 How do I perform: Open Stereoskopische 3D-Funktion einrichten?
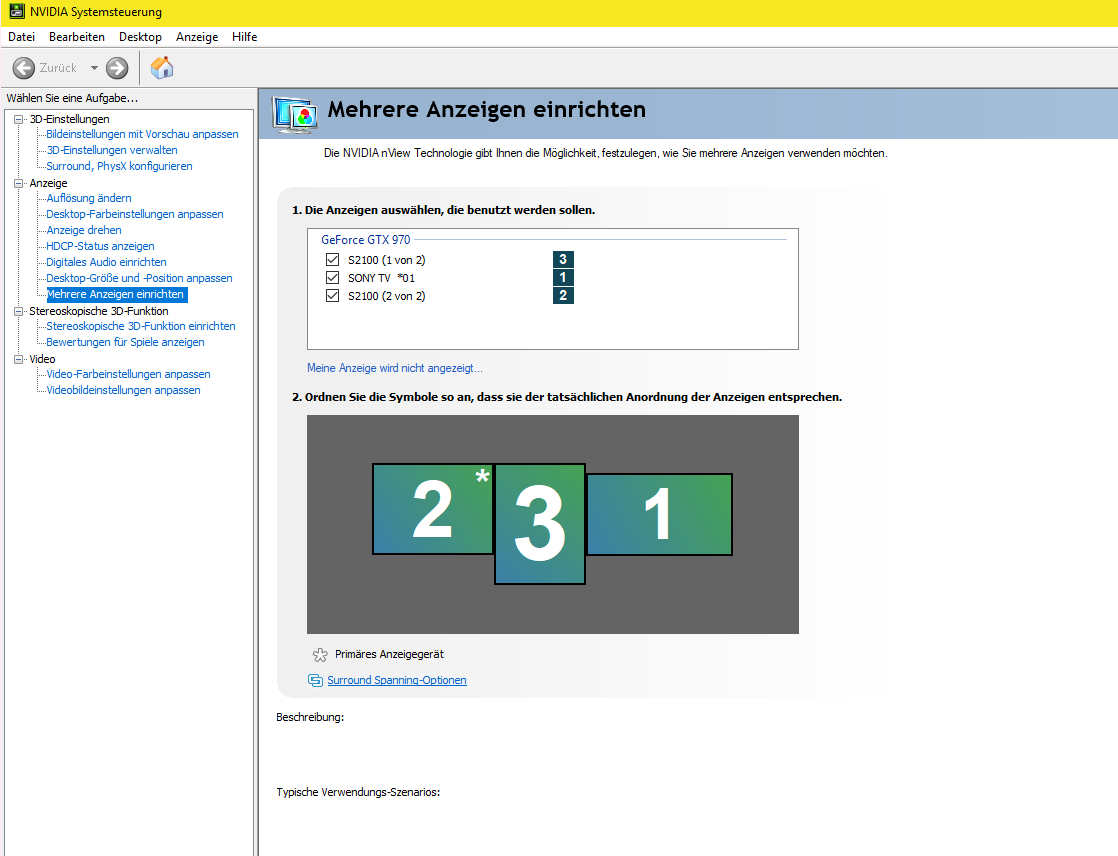141,326
